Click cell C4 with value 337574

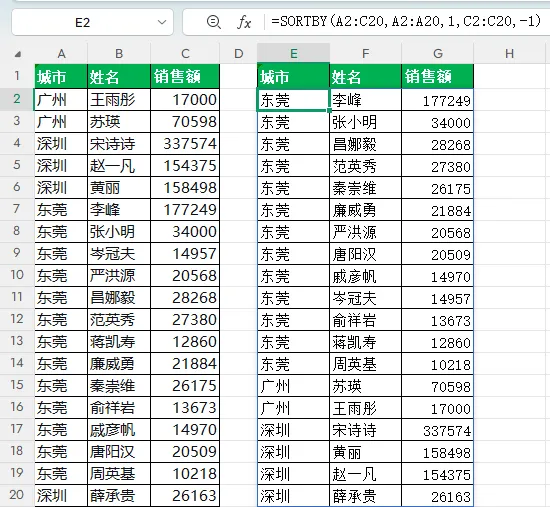(x=185, y=144)
